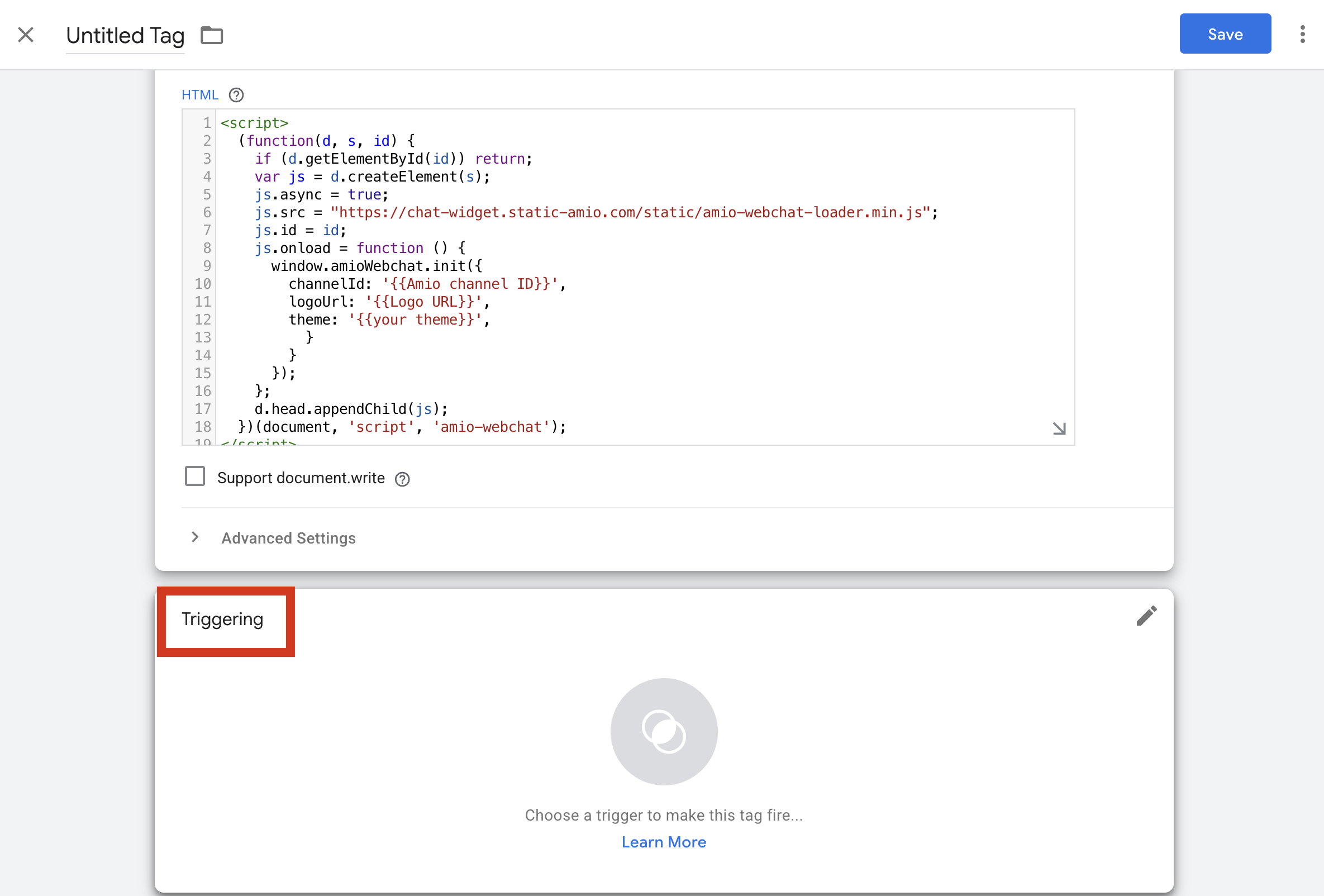
Task: Enable the Support document.write checkbox
Action: point(195,476)
